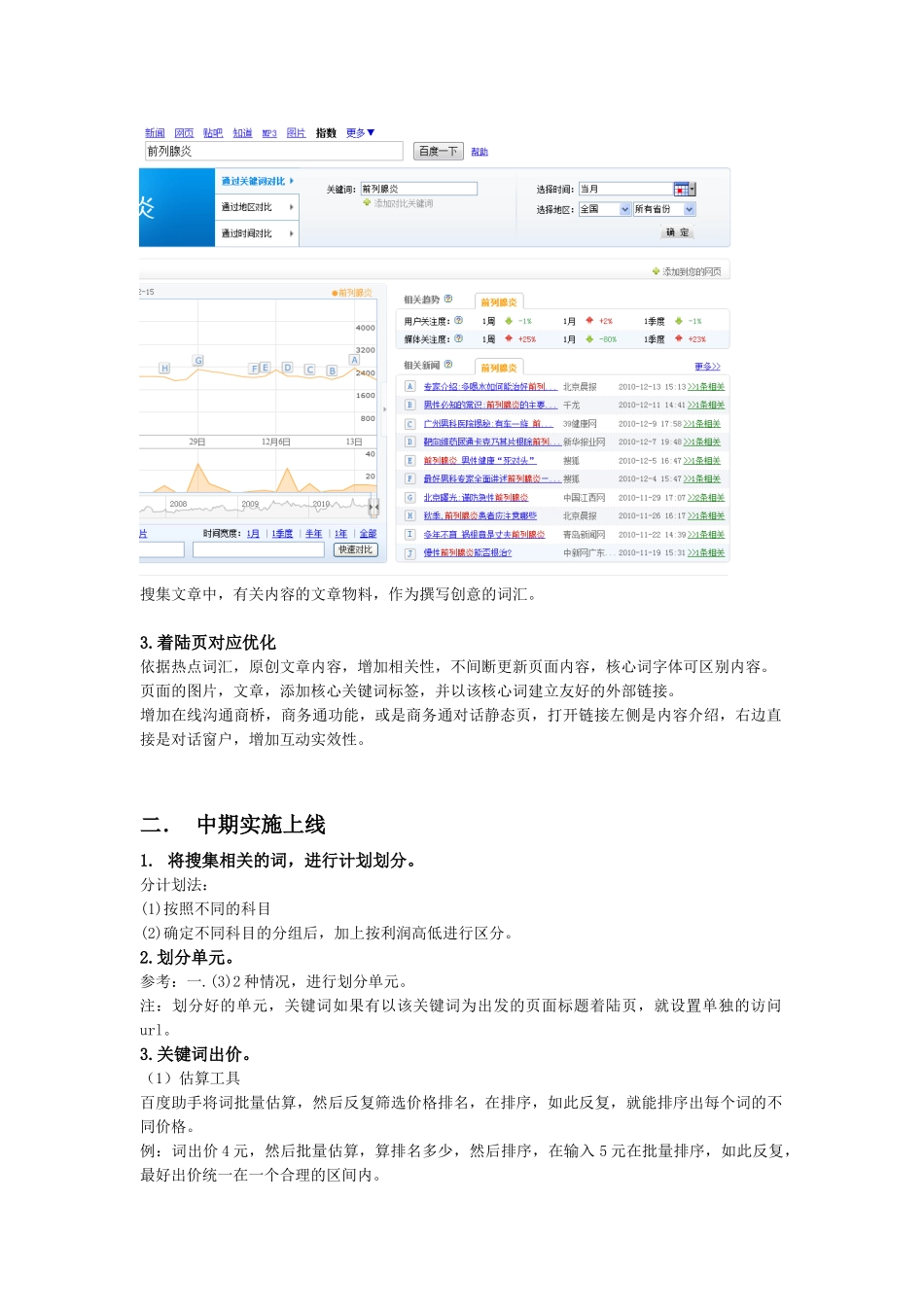Click the 百度一下 search button

coord(438,151)
